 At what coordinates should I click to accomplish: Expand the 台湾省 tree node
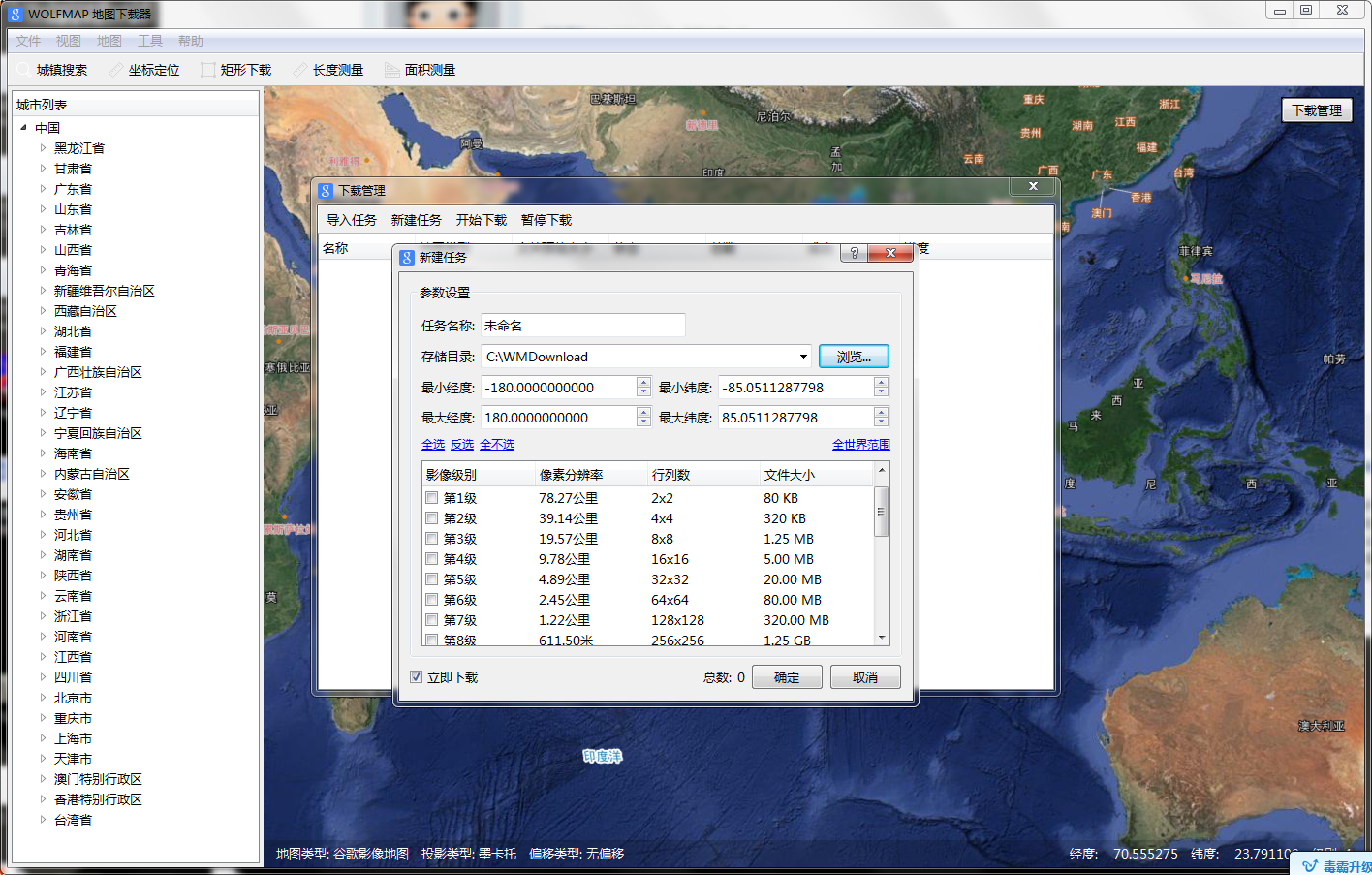click(x=43, y=820)
